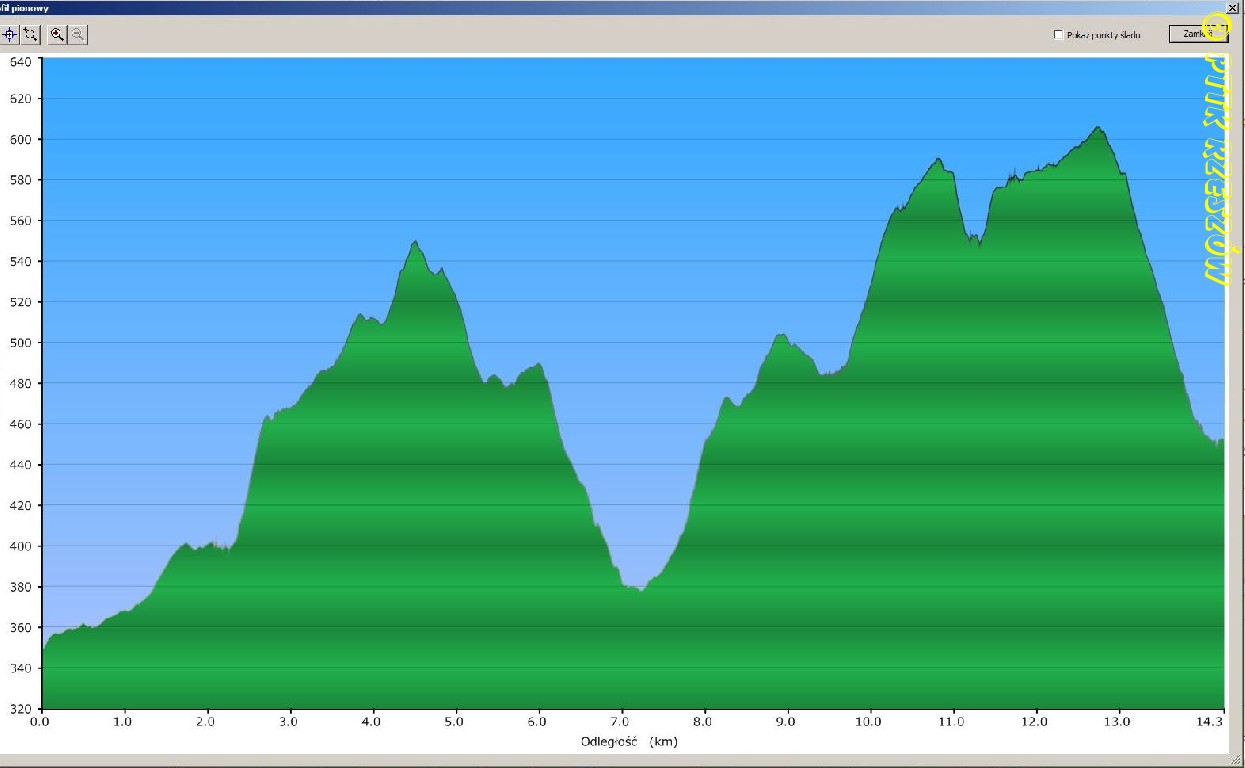1245x768 pixels.
Task: Click the profile peak near 4.5 km
Action: tap(415, 242)
